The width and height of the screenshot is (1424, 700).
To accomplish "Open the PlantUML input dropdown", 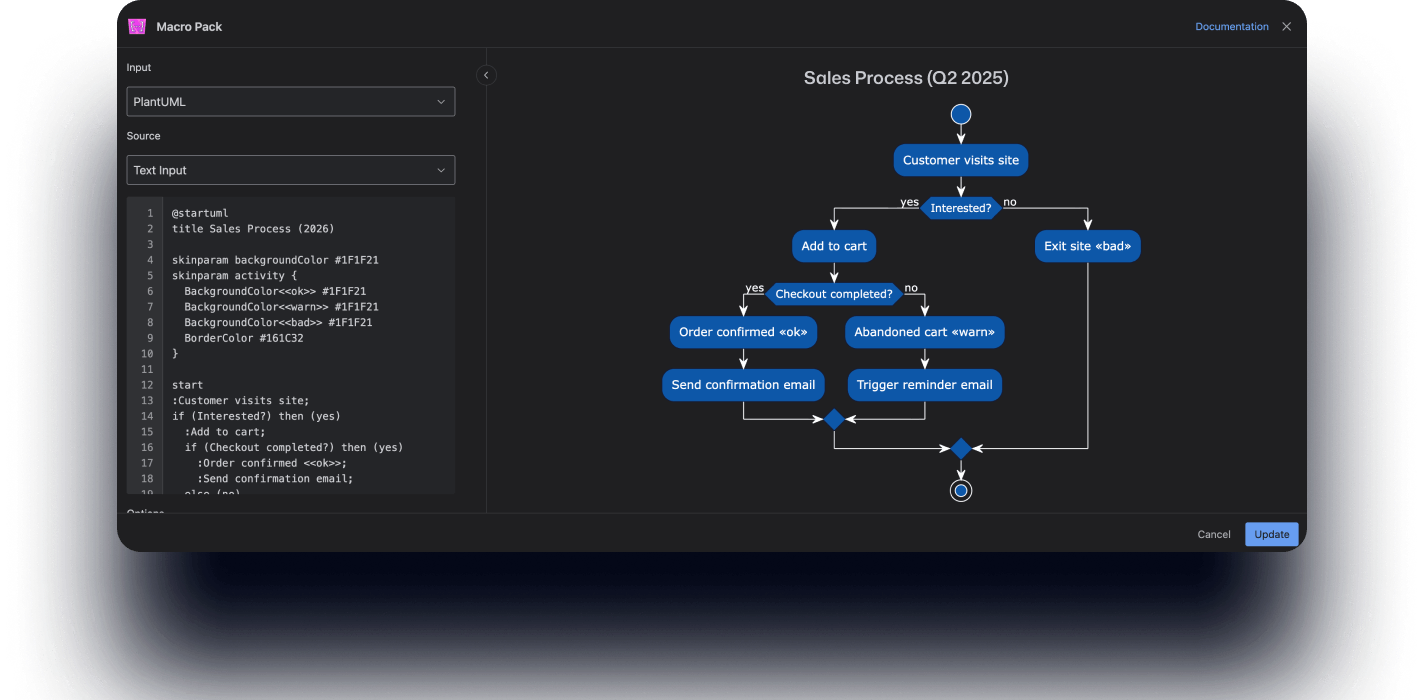I will point(291,102).
